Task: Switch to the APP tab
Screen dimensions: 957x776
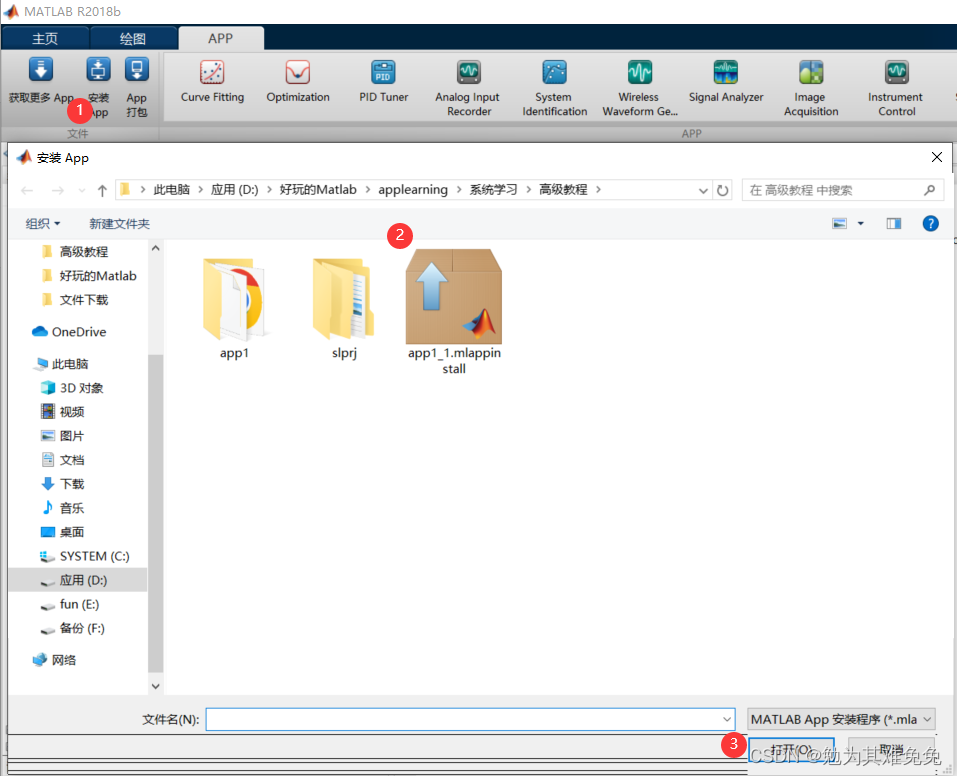Action: pos(220,38)
